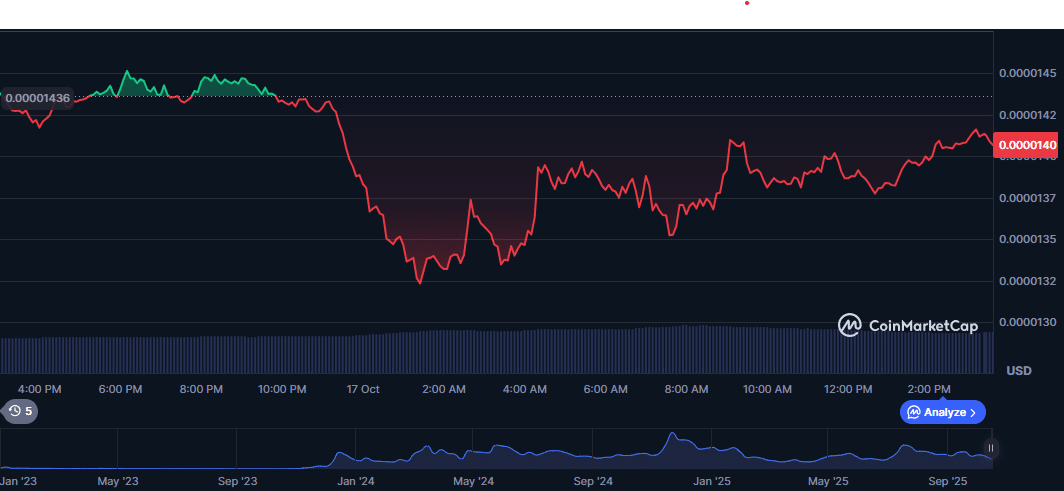Click the 0.00001436 opening price label

coord(38,98)
